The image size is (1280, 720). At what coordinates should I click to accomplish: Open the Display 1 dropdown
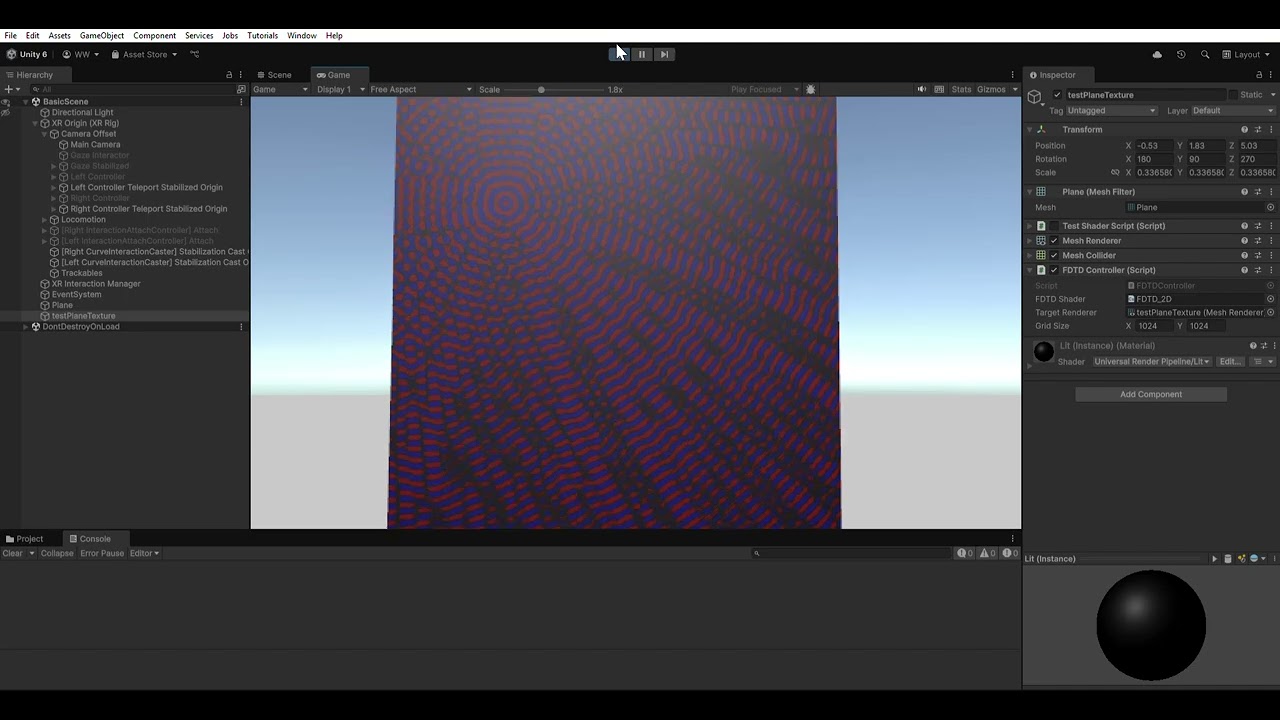(x=338, y=89)
